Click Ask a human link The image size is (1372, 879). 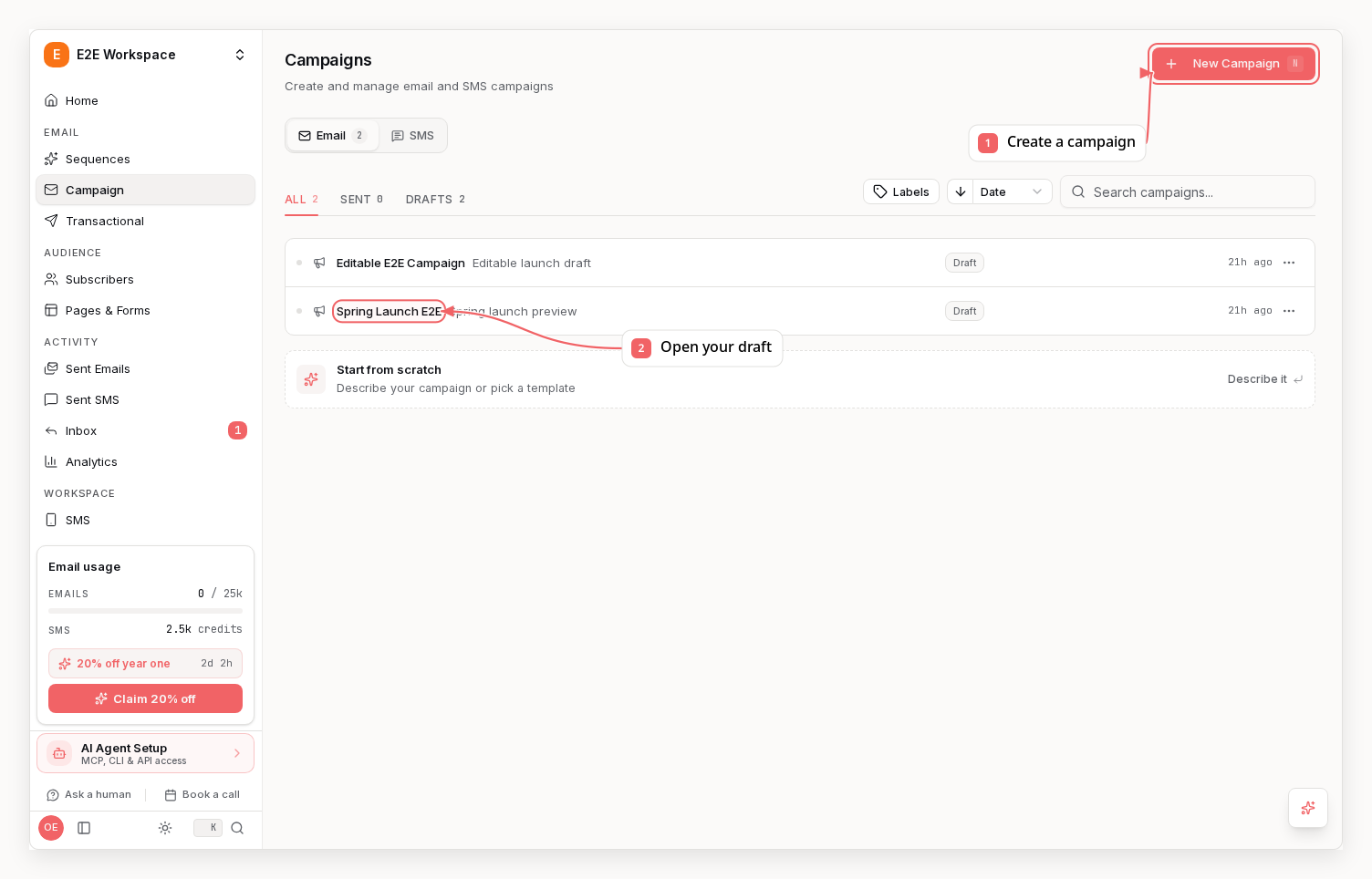(89, 794)
